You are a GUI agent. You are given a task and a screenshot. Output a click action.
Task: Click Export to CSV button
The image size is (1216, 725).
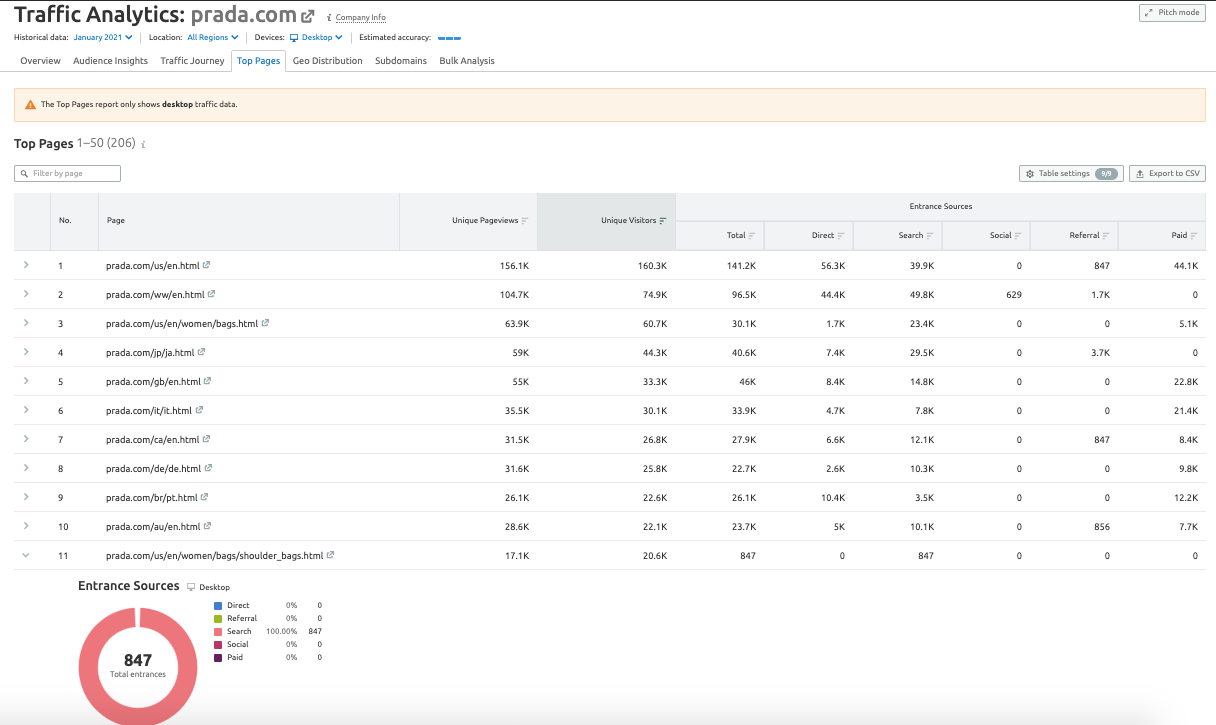tap(1167, 174)
